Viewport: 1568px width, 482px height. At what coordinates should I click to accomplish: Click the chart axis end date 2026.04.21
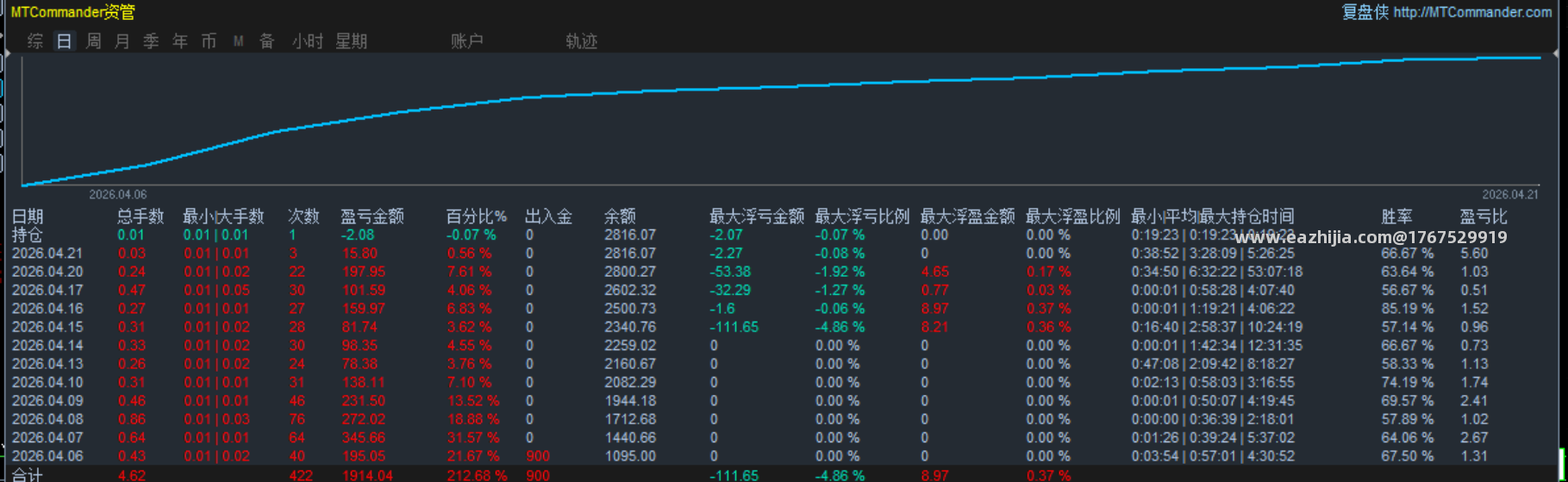[1509, 195]
